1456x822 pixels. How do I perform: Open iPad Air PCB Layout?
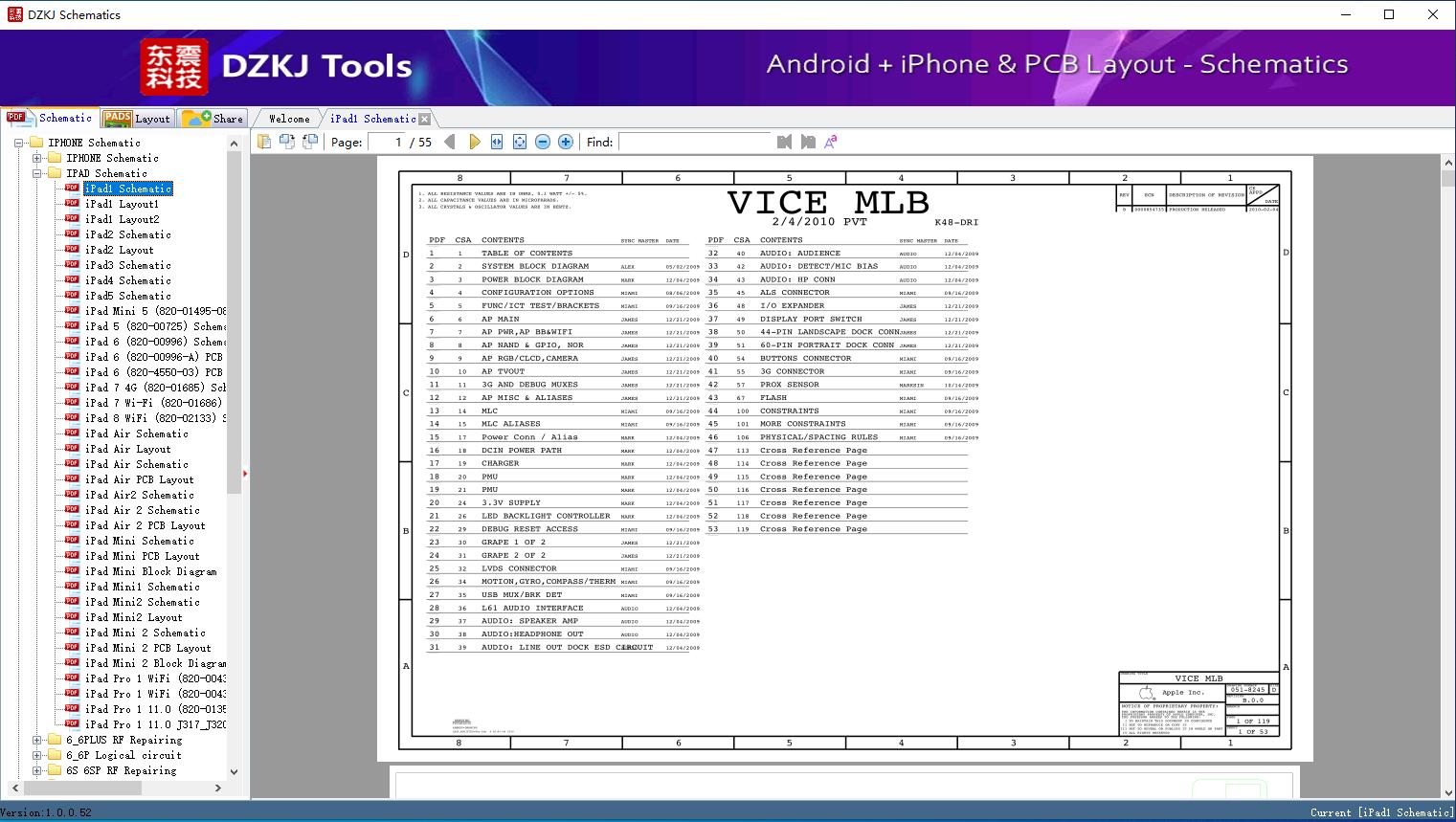click(139, 479)
